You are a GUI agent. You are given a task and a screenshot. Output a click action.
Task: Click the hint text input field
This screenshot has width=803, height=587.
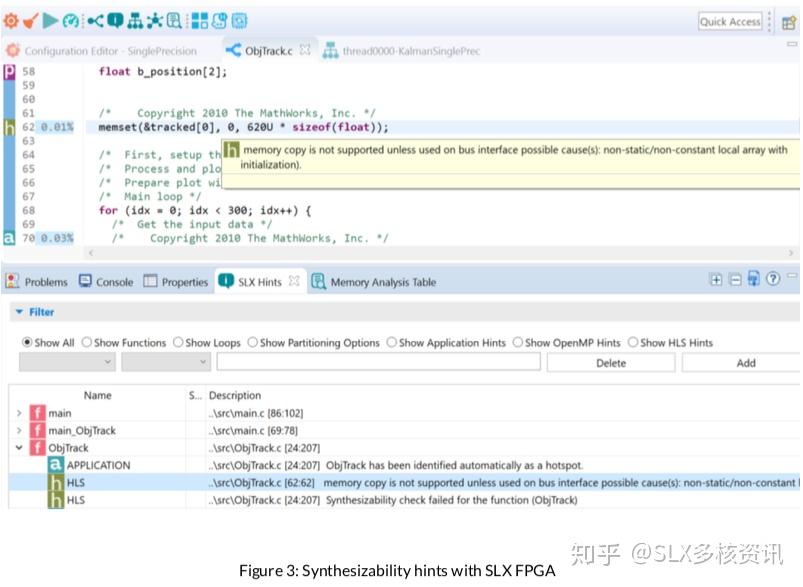tap(378, 362)
